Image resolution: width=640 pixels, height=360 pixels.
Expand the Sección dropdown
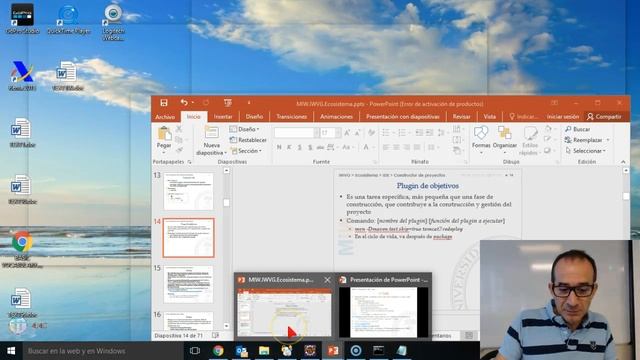pyautogui.click(x=246, y=151)
